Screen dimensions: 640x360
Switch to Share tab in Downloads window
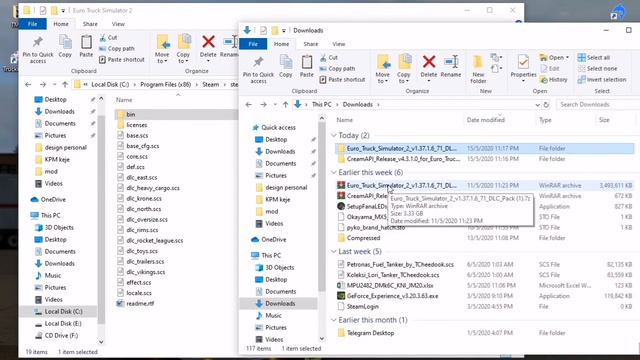pos(311,44)
